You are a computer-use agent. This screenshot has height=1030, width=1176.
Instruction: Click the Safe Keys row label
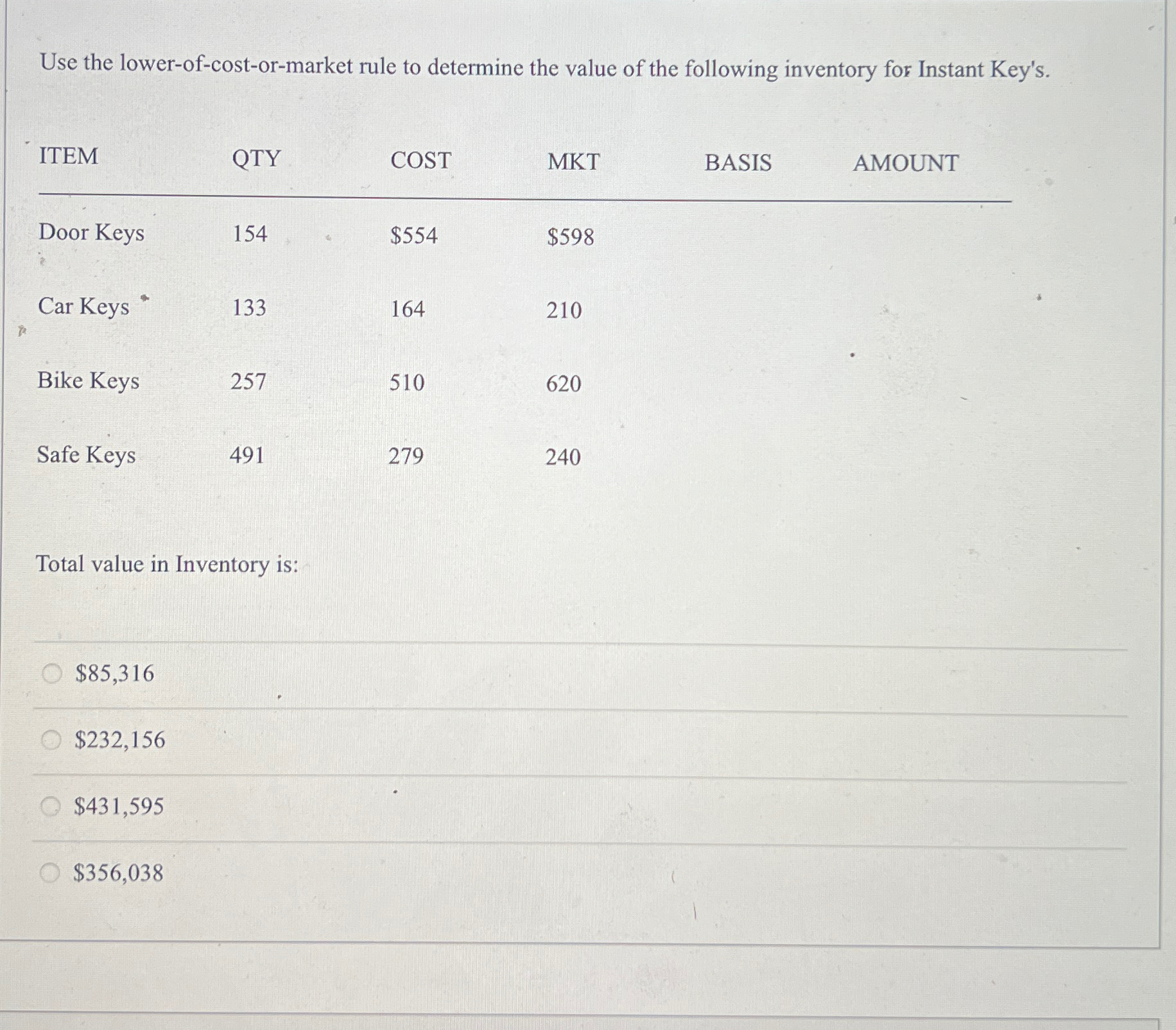pyautogui.click(x=86, y=456)
